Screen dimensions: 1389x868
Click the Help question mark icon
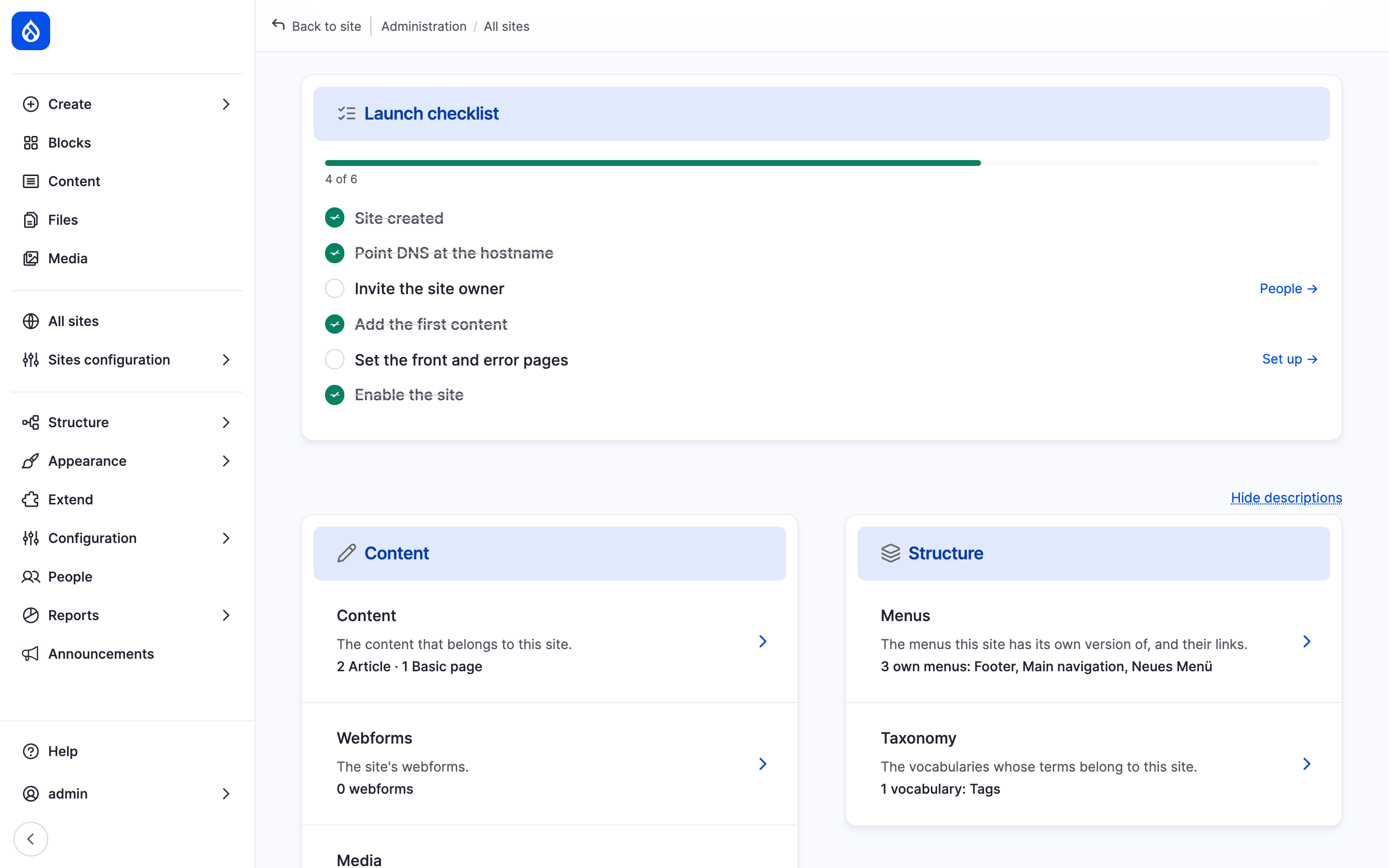point(31,751)
